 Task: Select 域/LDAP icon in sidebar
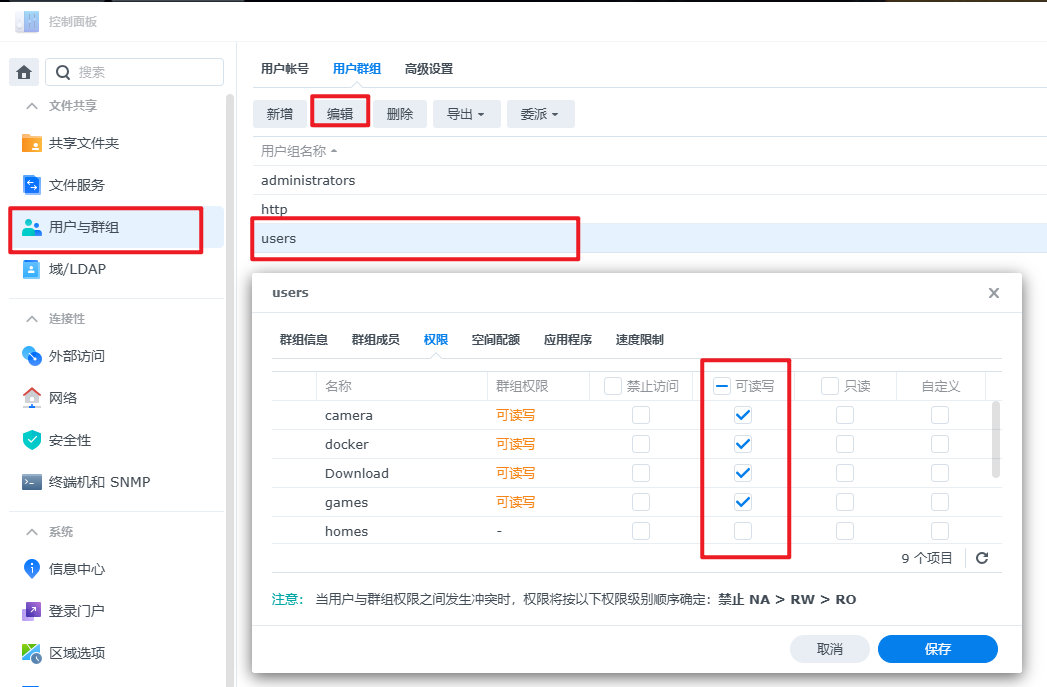point(32,269)
